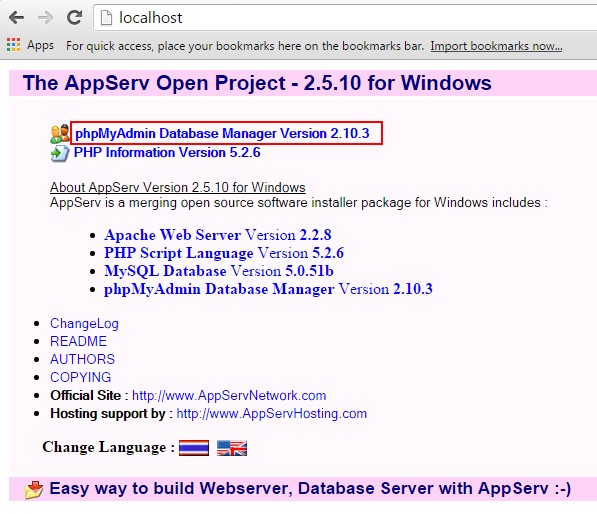
Task: Go back with the browser back arrow
Action: tap(16, 18)
